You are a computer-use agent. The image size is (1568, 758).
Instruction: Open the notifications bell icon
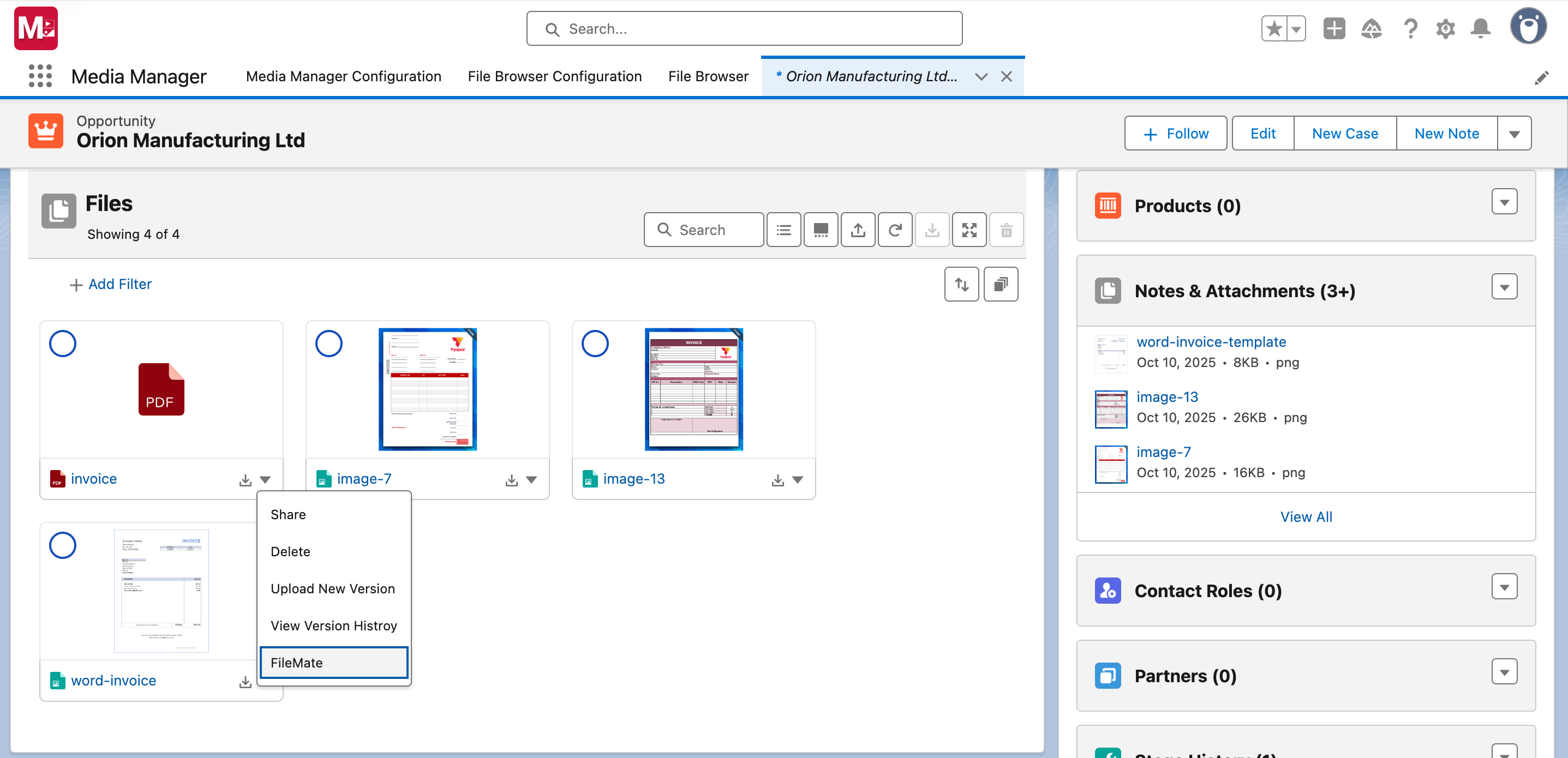click(x=1480, y=28)
